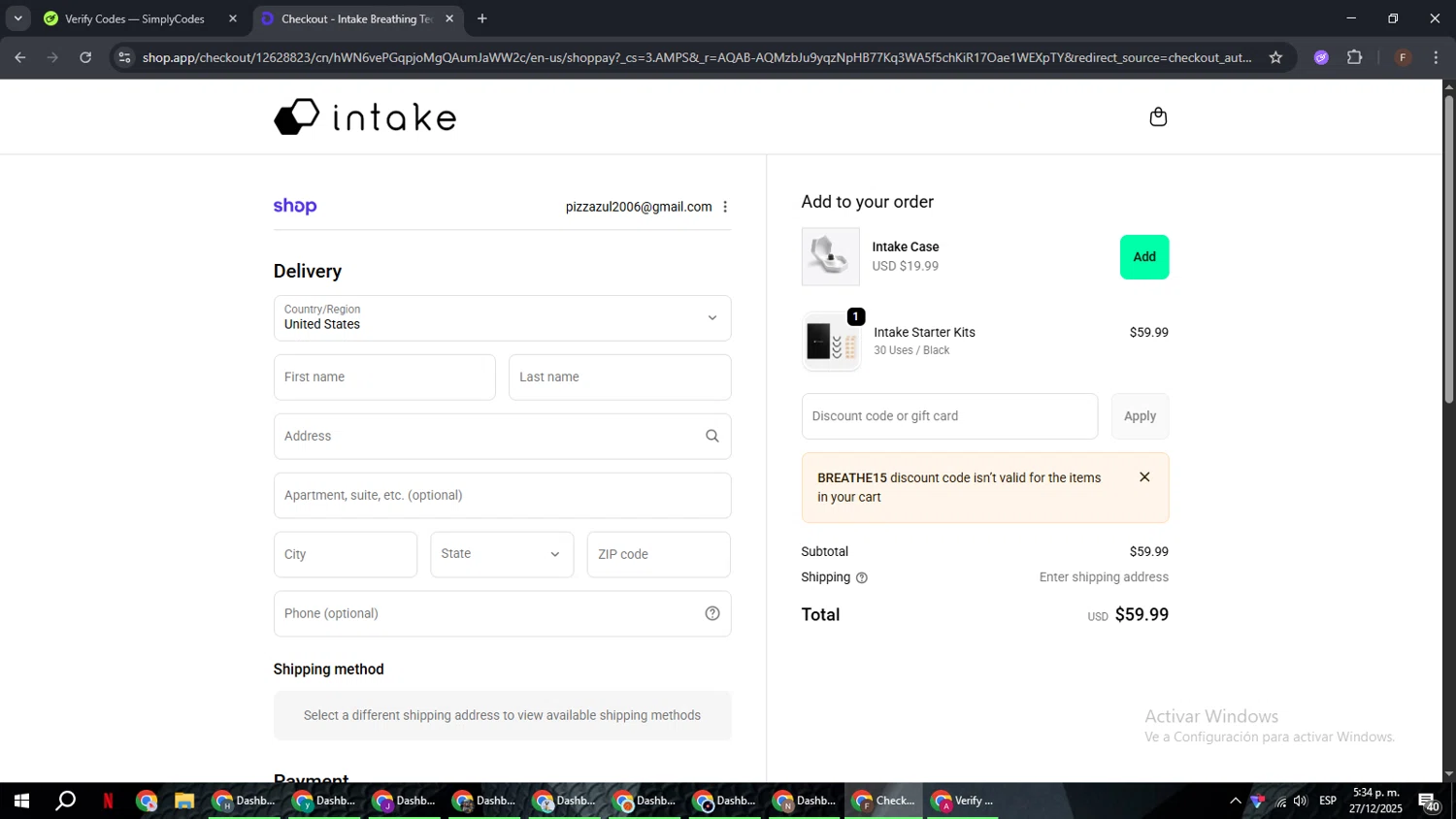Open Chrome three-dot menu
Image resolution: width=1456 pixels, height=819 pixels.
[x=1436, y=57]
